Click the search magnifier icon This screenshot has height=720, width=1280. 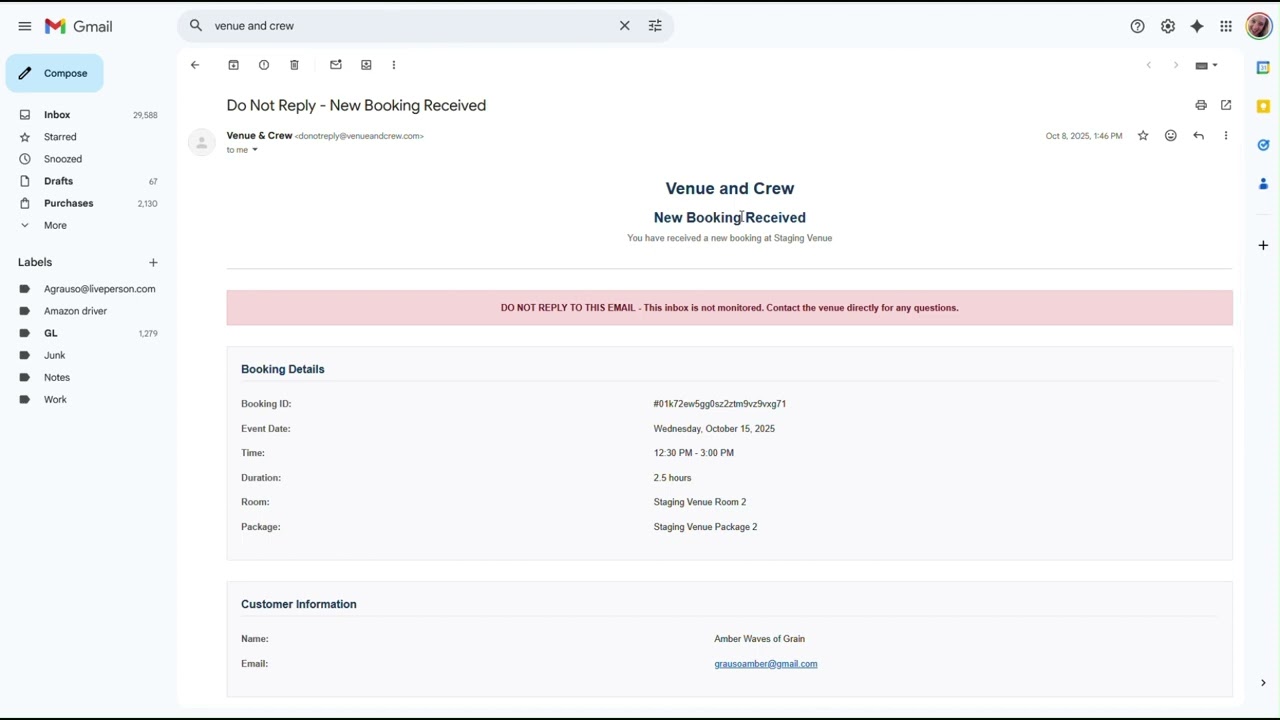[x=196, y=26]
